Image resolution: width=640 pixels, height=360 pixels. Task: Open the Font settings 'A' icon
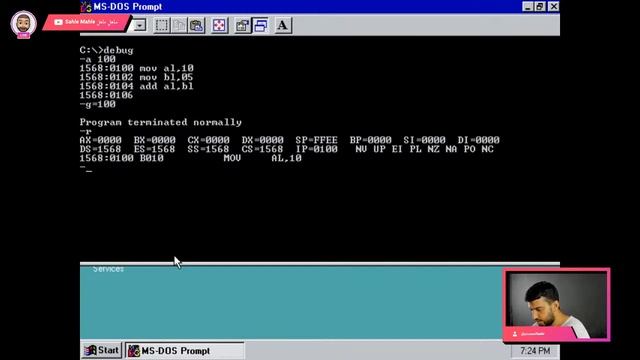(282, 25)
